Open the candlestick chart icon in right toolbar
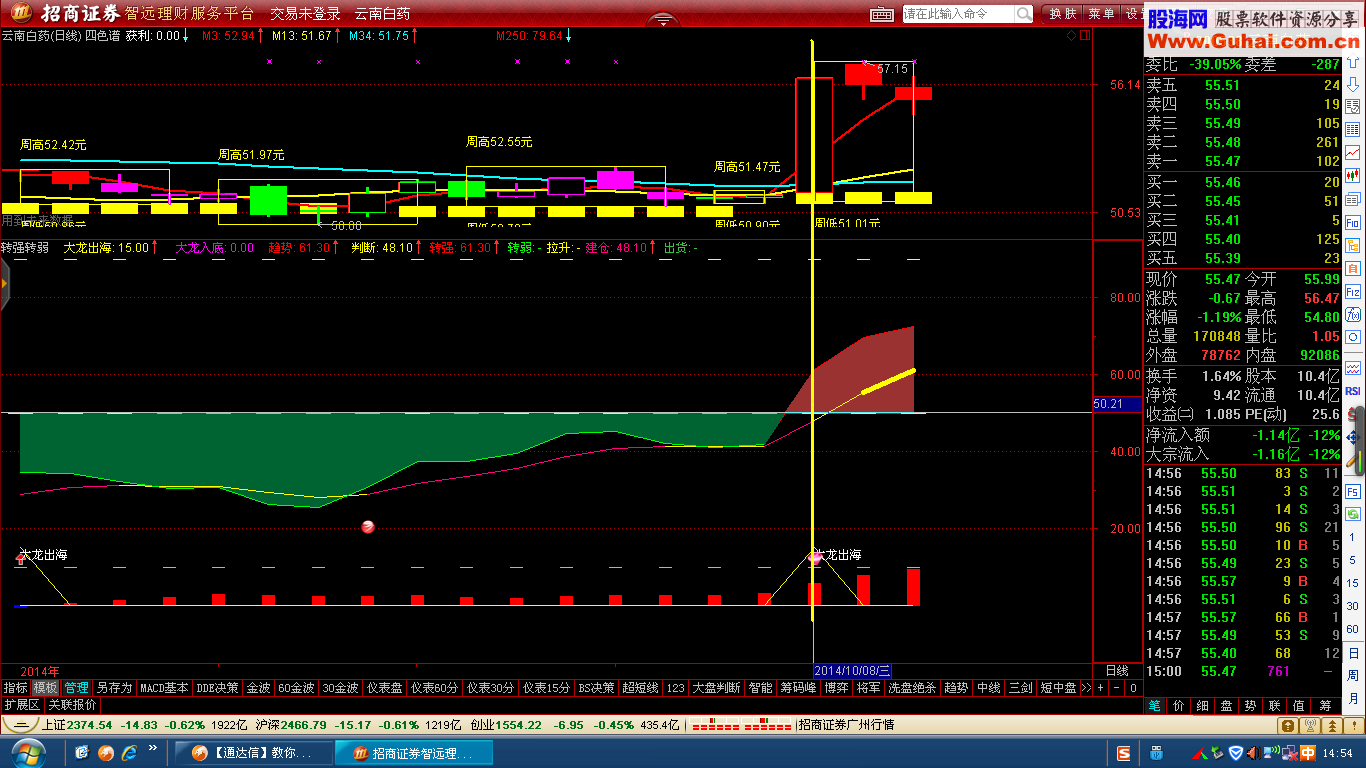Viewport: 1366px width, 768px height. point(1352,175)
